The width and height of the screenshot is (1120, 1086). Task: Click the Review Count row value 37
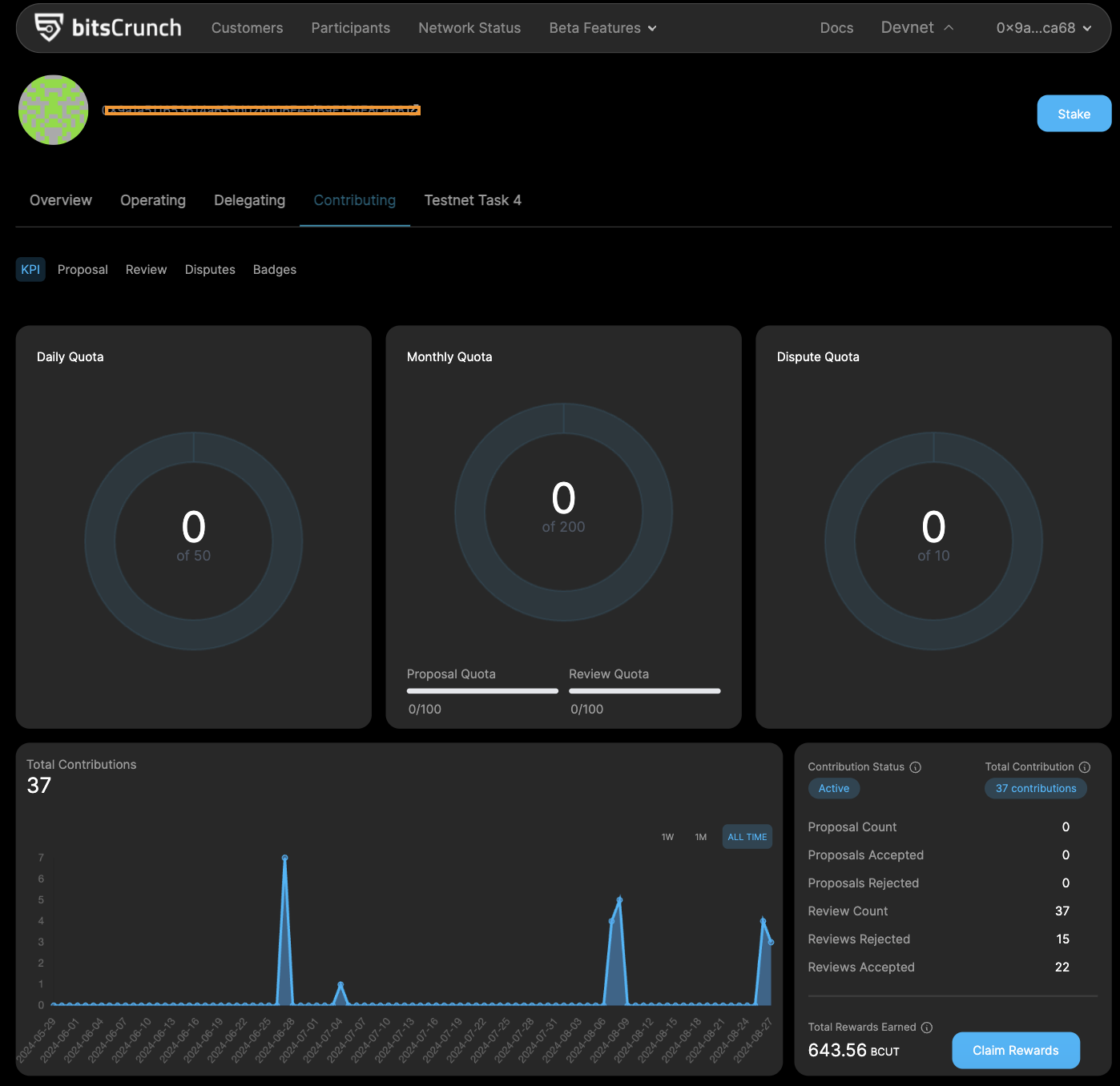1062,911
